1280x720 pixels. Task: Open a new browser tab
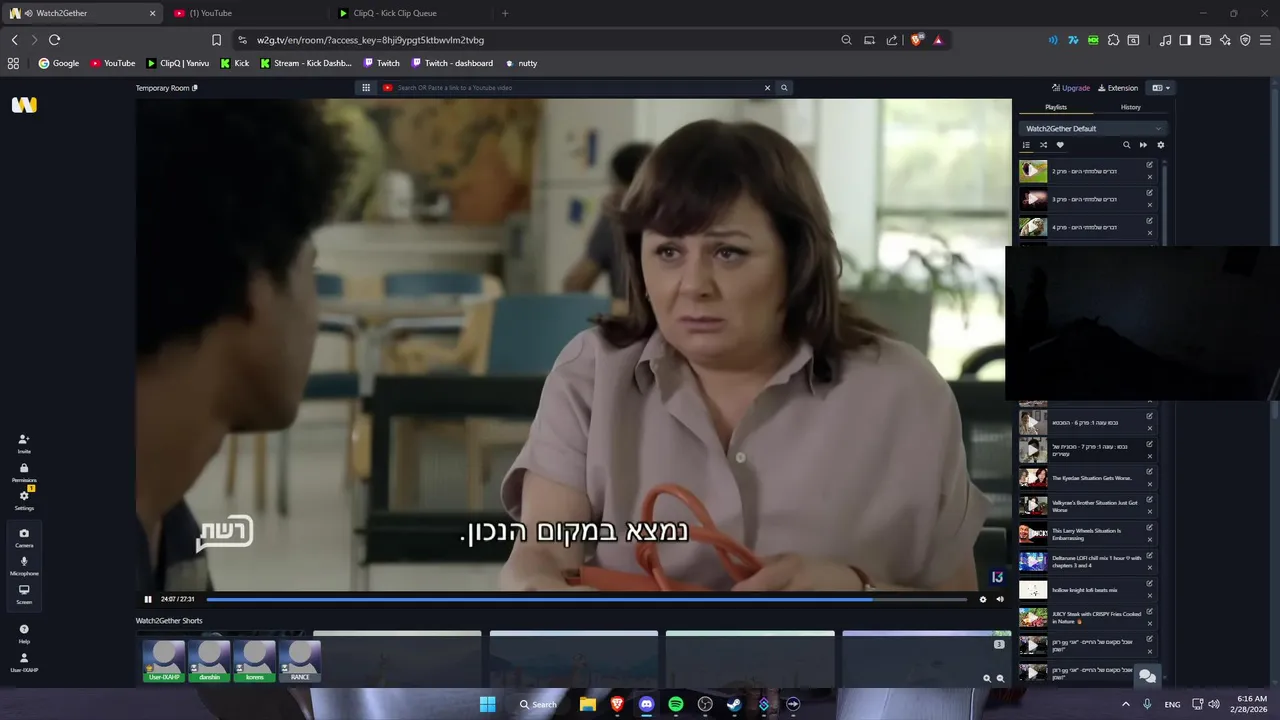tap(505, 13)
